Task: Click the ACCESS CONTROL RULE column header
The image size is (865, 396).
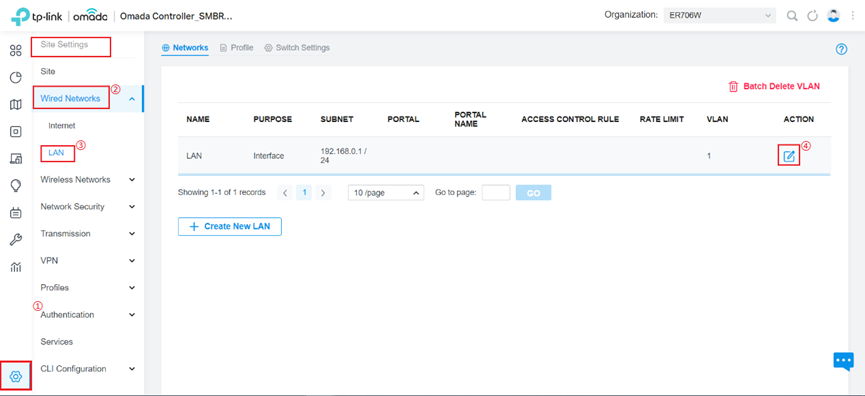Action: click(x=570, y=120)
